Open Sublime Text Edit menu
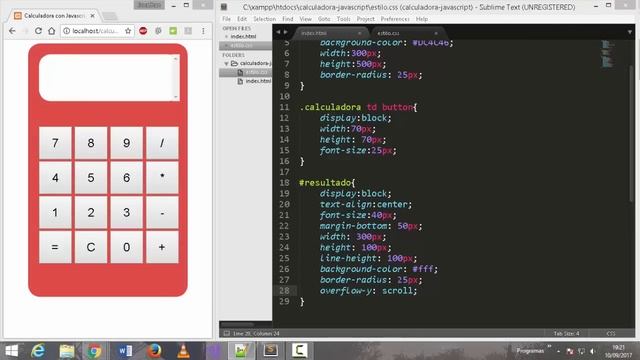 242,19
